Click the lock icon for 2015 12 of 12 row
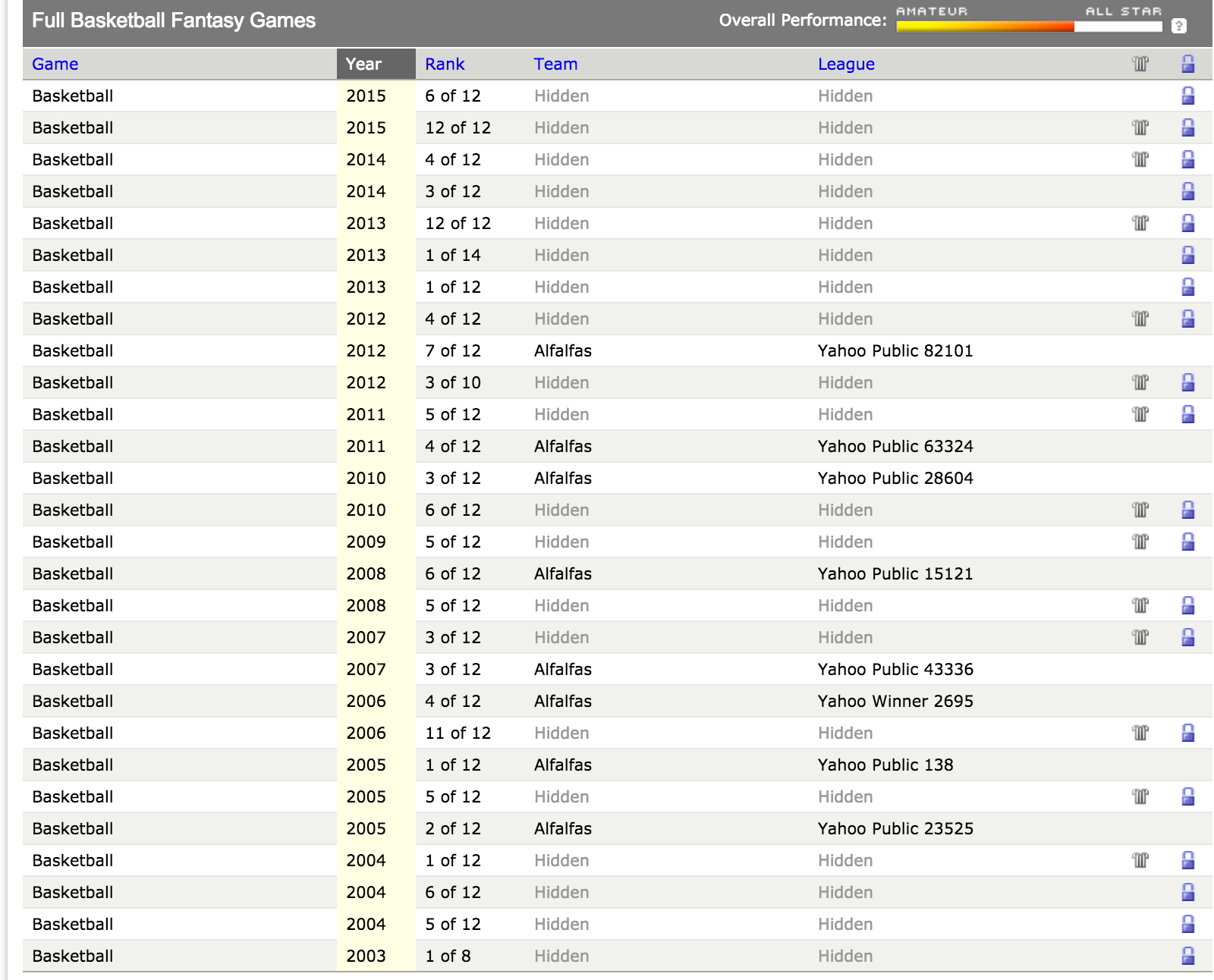 (x=1188, y=127)
